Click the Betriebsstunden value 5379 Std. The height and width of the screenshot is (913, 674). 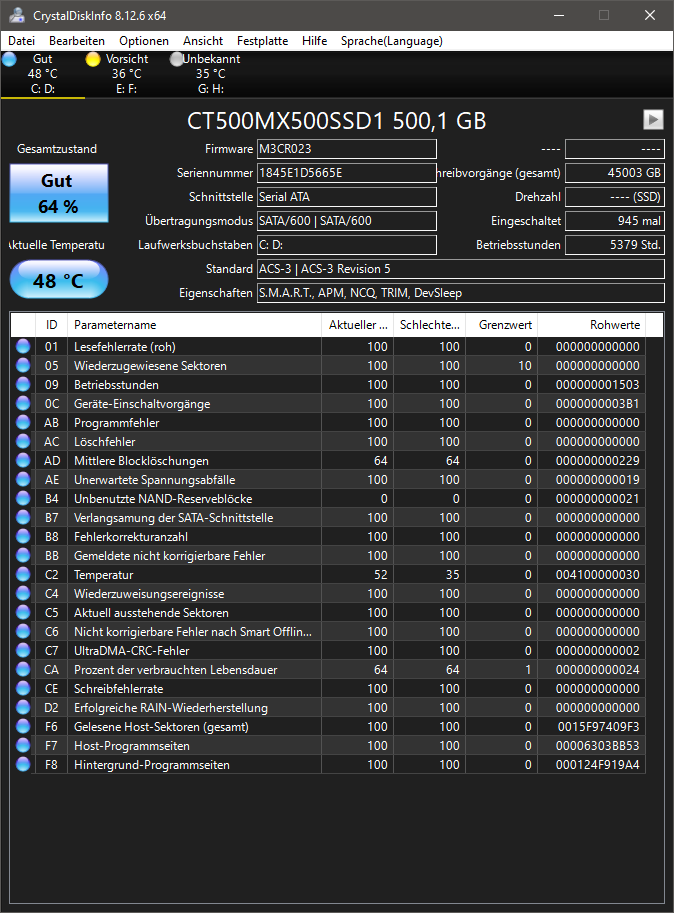click(x=615, y=245)
